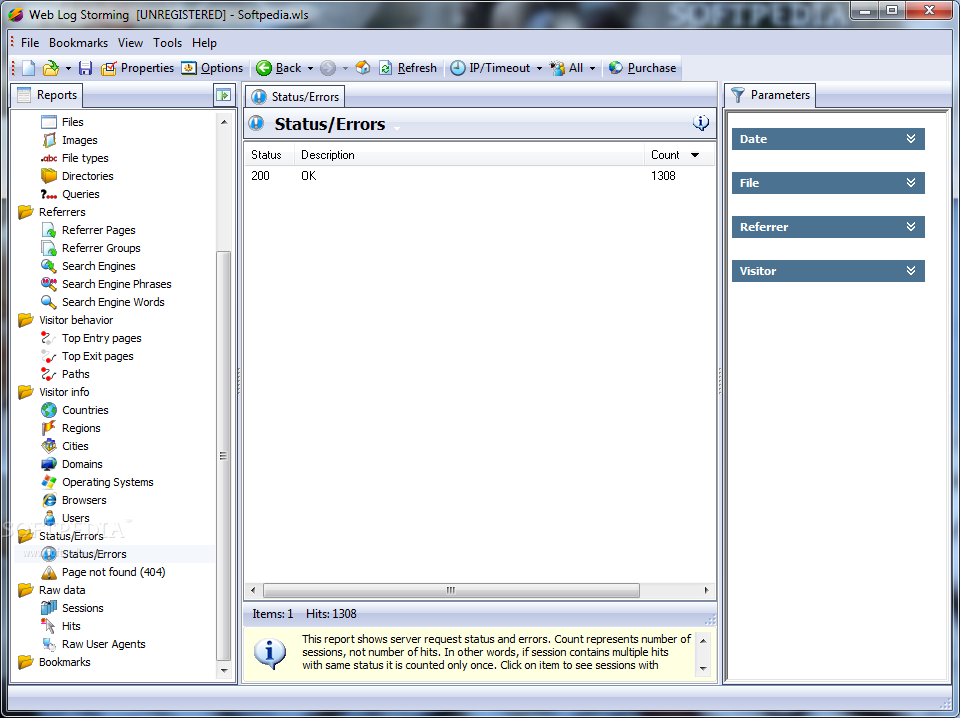The height and width of the screenshot is (718, 960).
Task: Open the Search Engine Words report
Action: pos(113,302)
